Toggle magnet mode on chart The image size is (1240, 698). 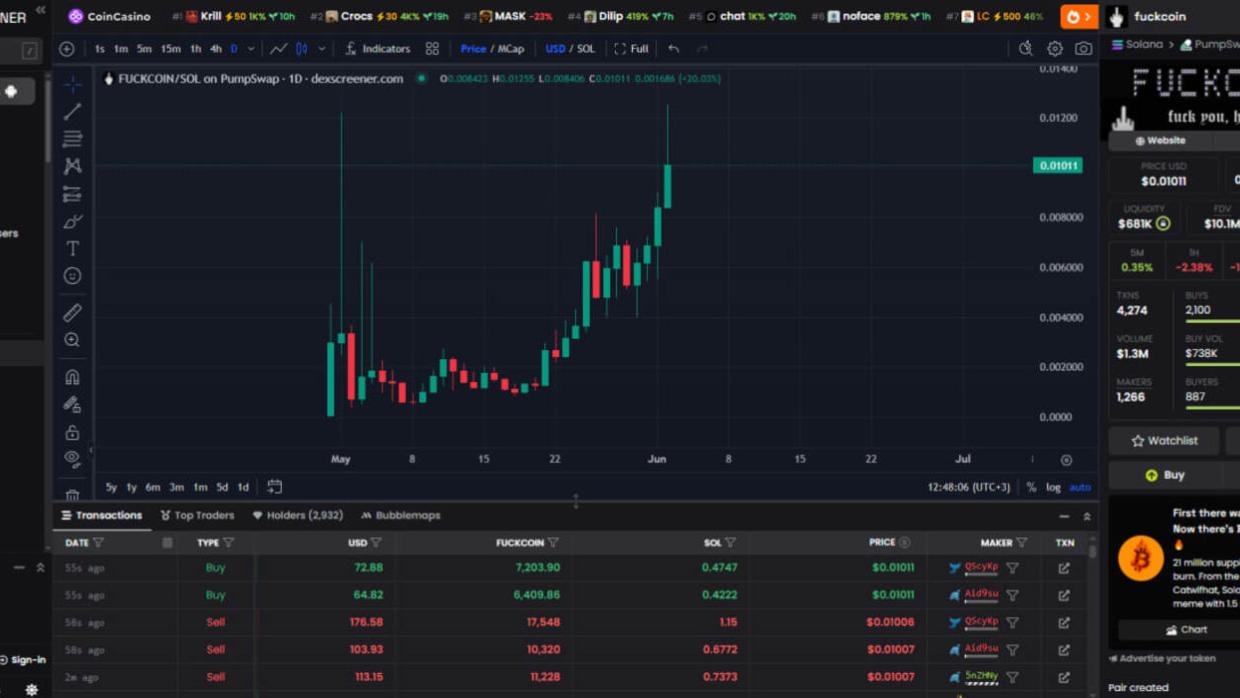pos(72,377)
